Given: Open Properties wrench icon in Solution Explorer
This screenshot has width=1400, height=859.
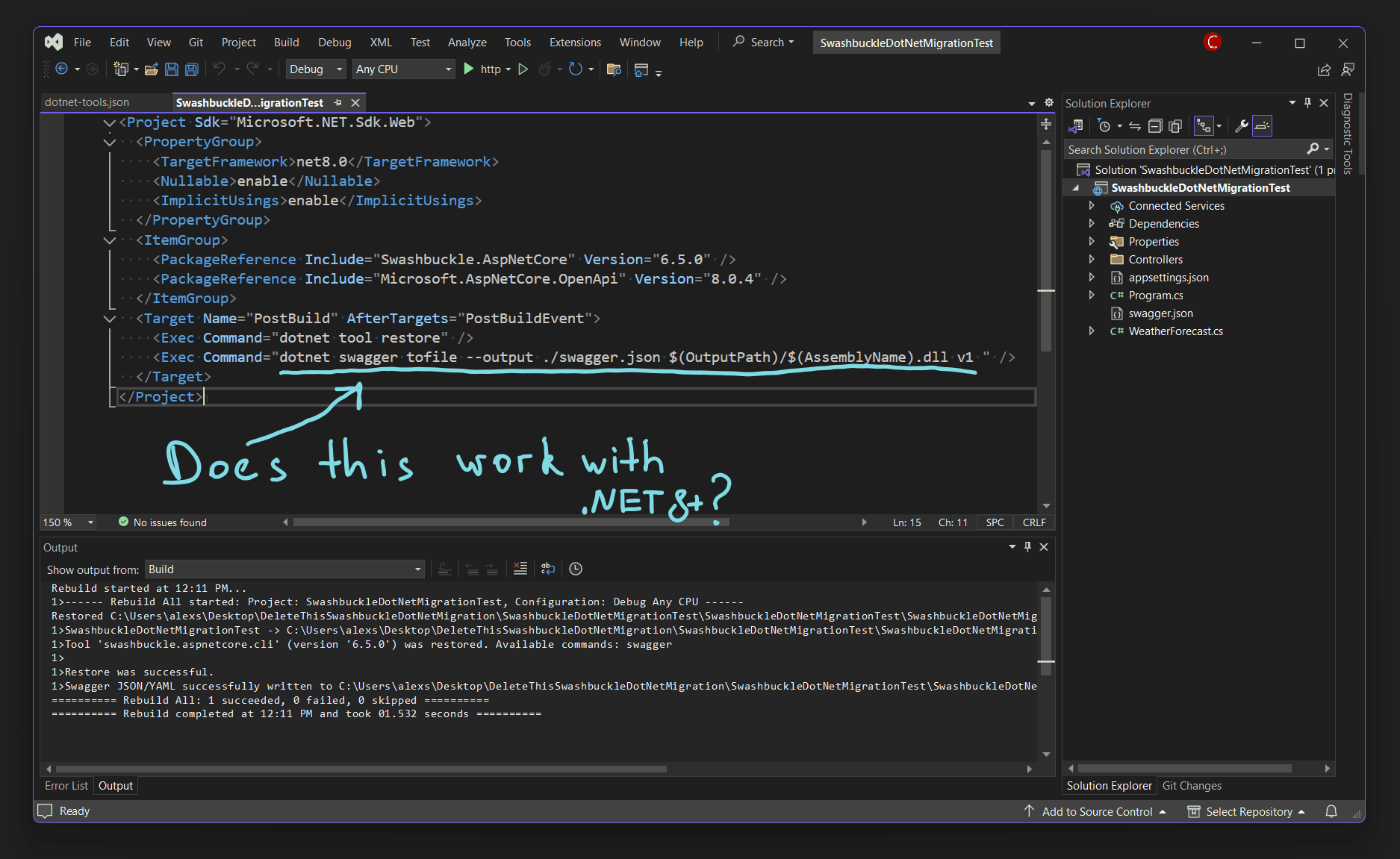Looking at the screenshot, I should click(x=1242, y=126).
